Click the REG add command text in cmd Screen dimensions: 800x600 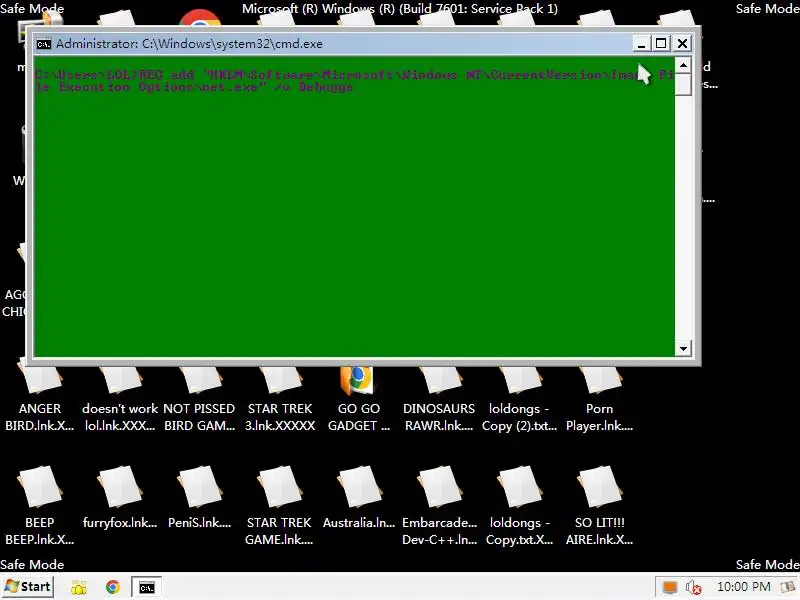point(354,81)
